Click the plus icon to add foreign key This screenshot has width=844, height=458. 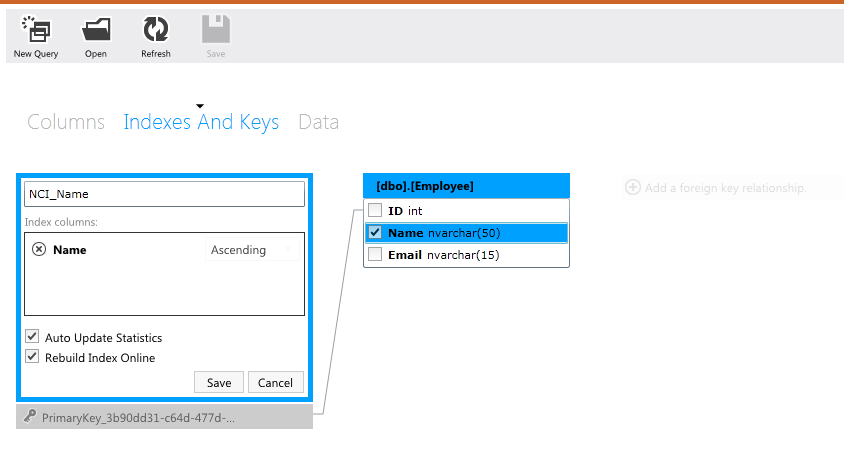coord(633,187)
